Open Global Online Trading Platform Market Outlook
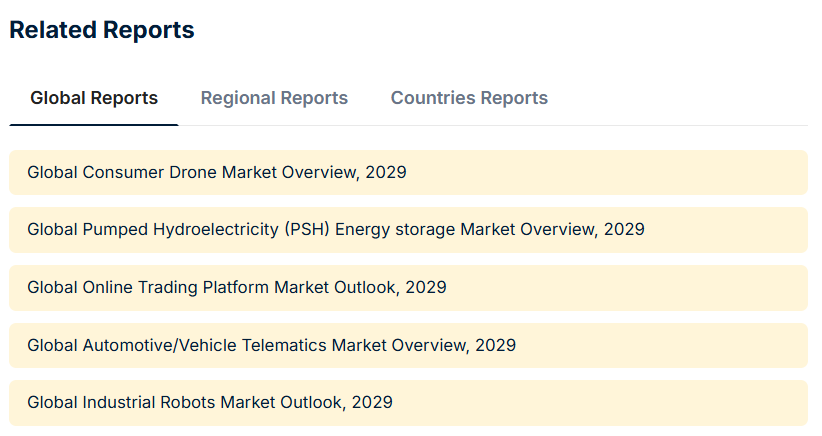The image size is (822, 436). click(236, 288)
